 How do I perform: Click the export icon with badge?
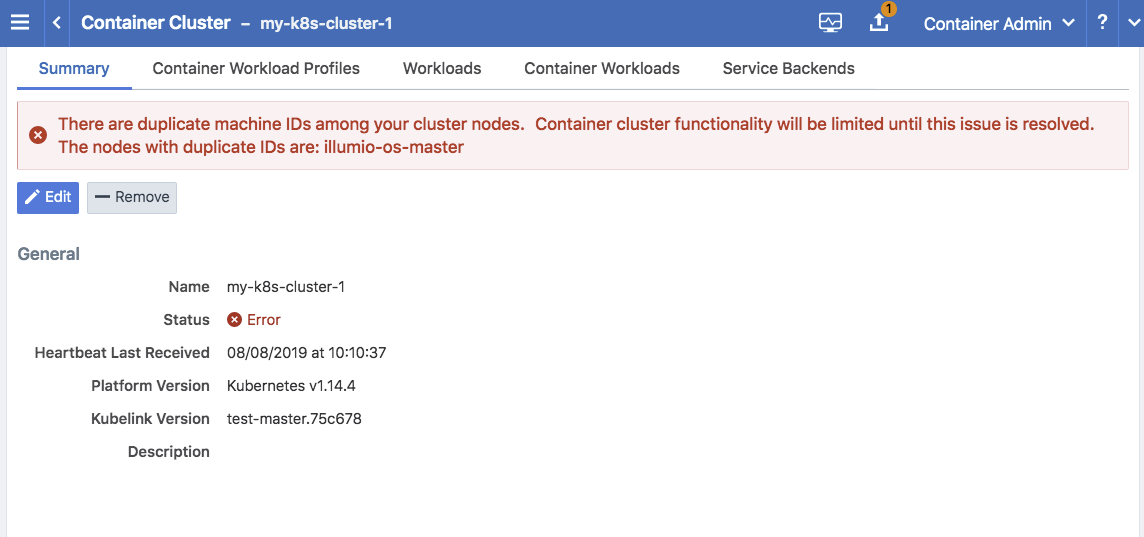879,22
